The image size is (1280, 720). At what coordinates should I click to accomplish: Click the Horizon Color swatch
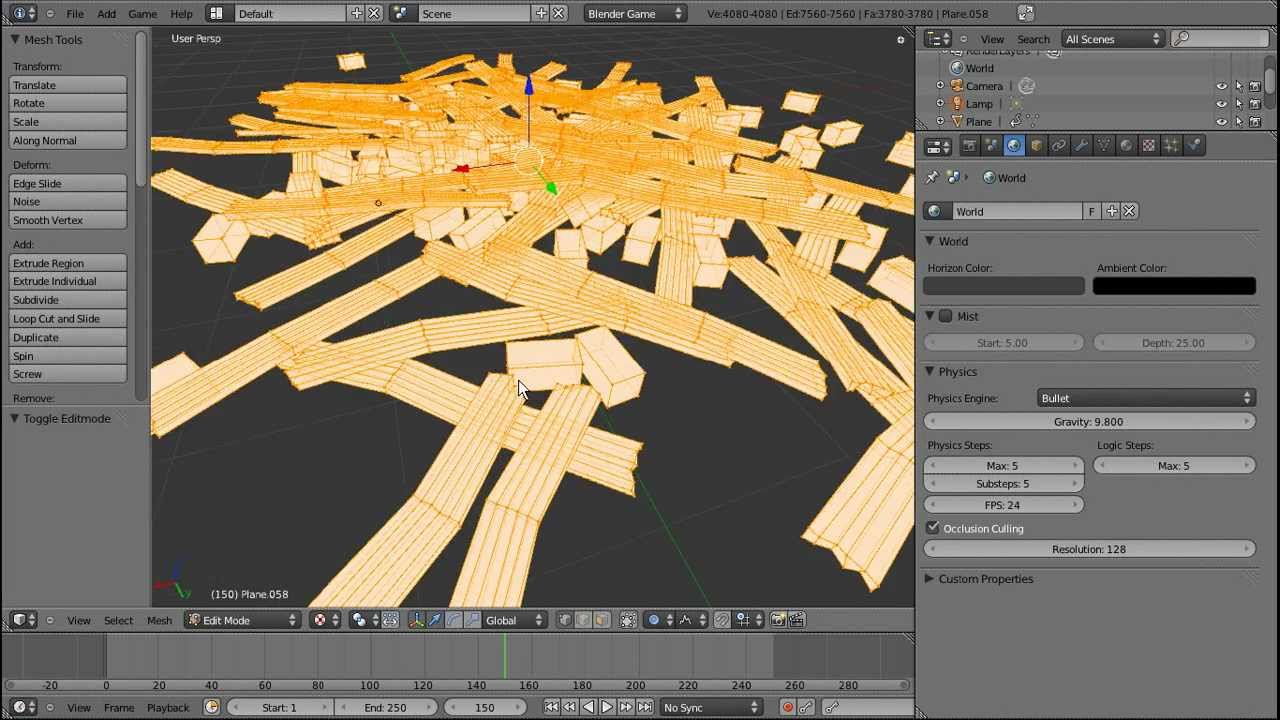(1004, 286)
